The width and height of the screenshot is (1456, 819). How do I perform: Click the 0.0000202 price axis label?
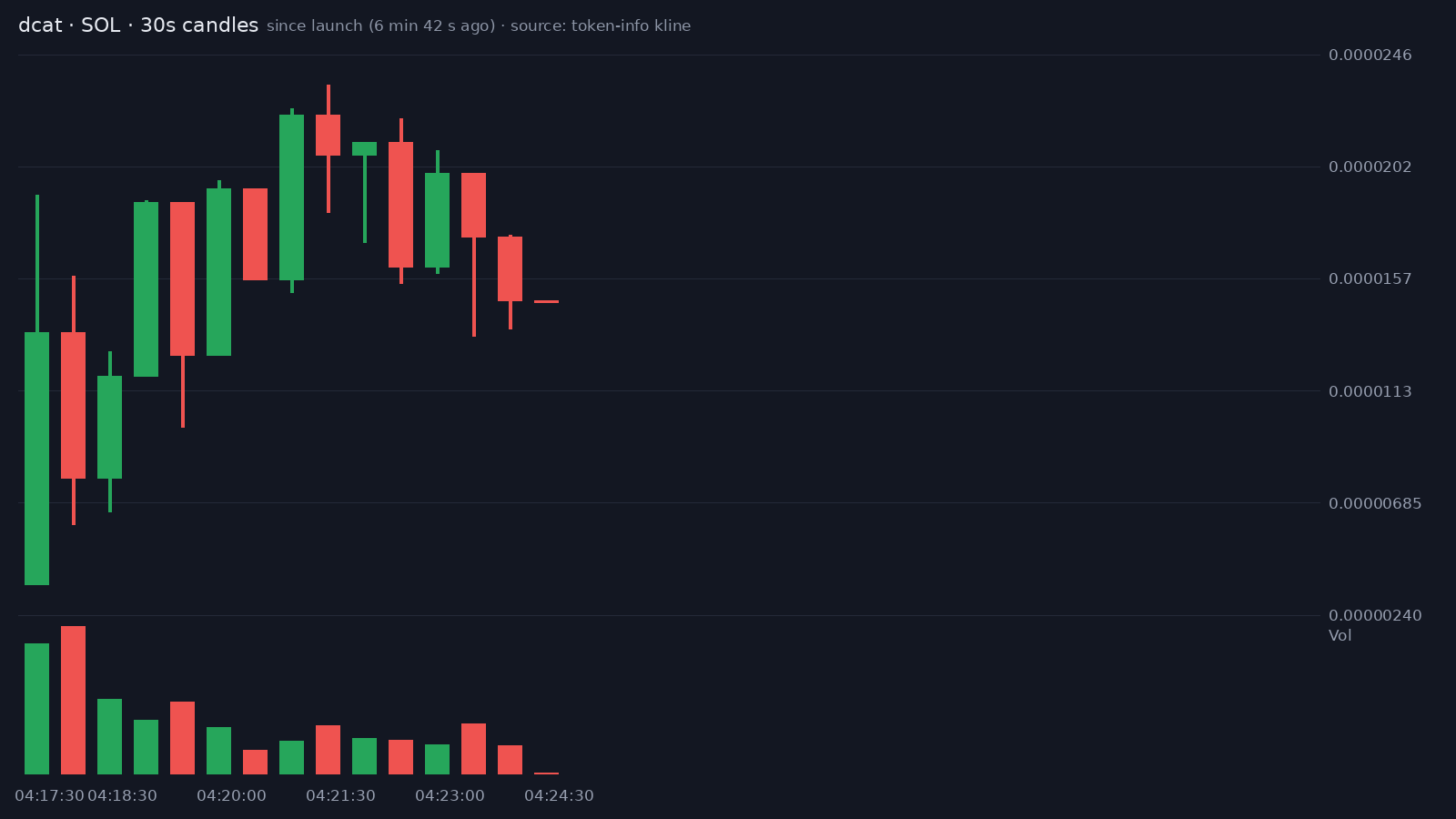point(1370,167)
